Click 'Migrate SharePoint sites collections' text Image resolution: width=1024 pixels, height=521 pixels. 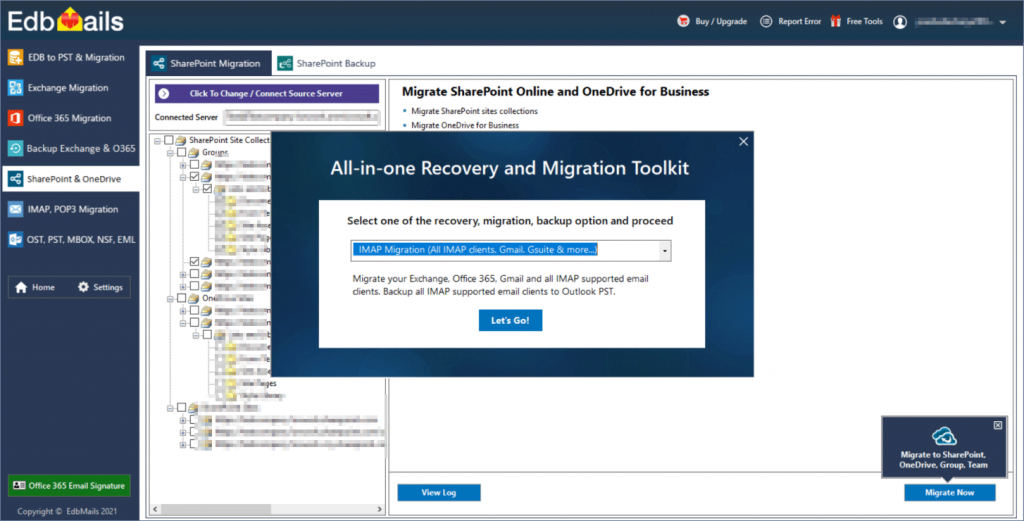474,111
